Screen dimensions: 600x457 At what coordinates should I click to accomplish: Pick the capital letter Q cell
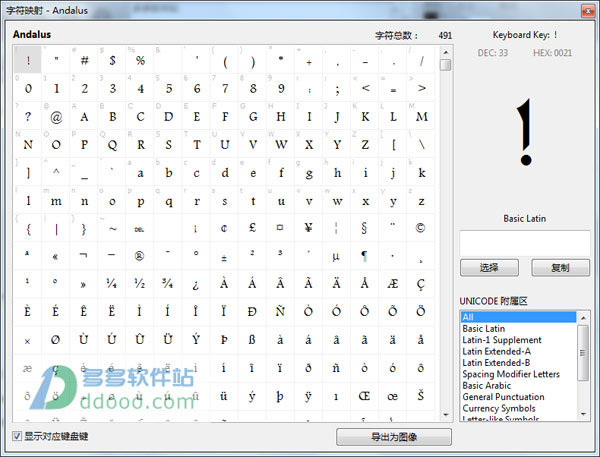click(x=112, y=145)
